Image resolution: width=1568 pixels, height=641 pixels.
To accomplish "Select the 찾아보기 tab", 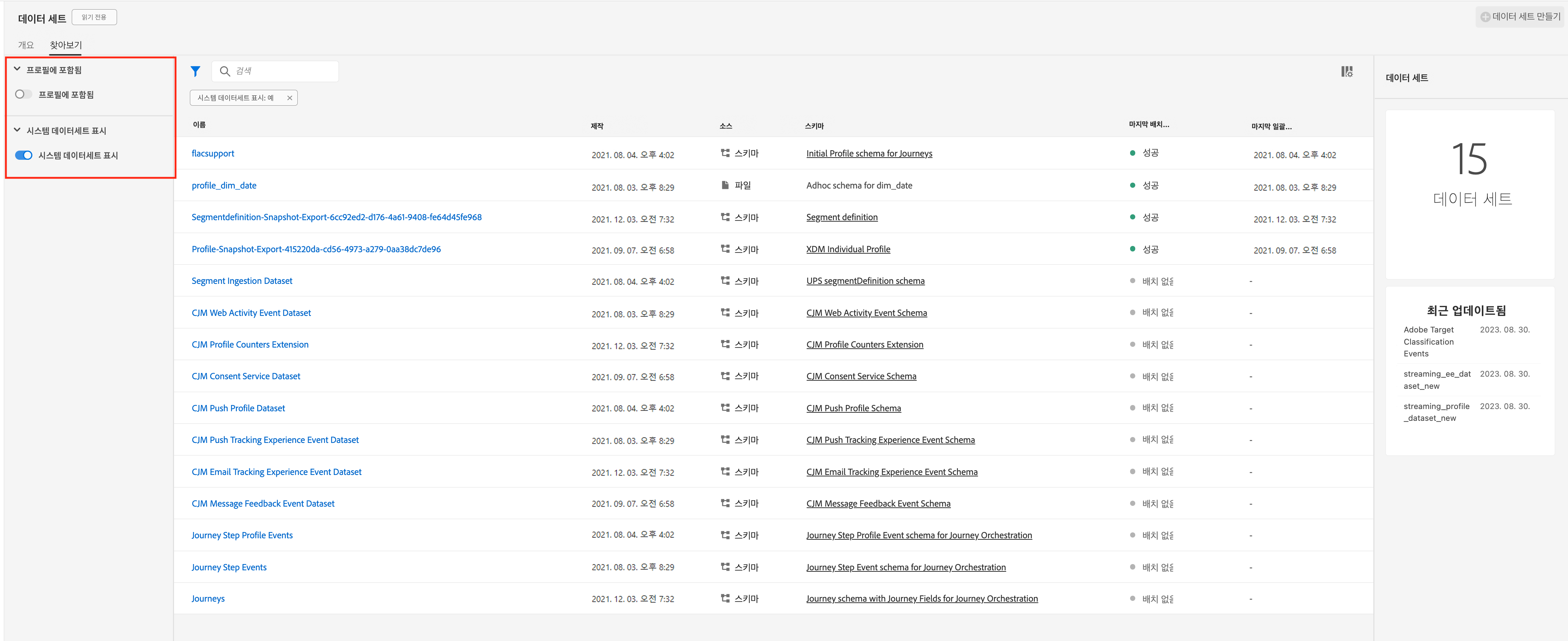I will point(65,45).
